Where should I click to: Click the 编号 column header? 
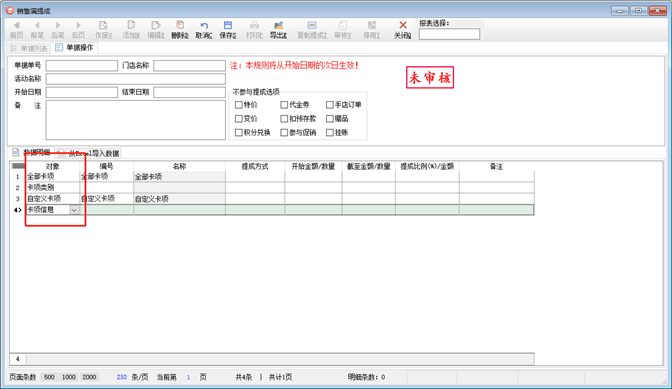click(107, 166)
